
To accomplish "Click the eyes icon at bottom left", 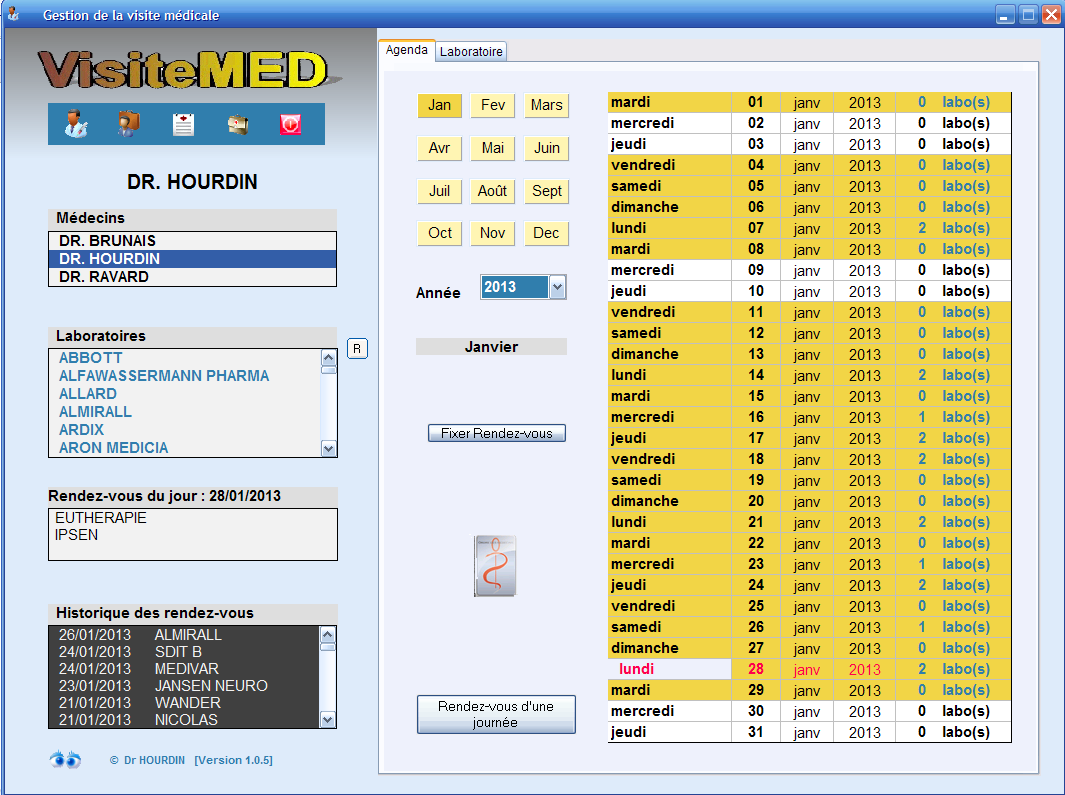I will (x=66, y=760).
